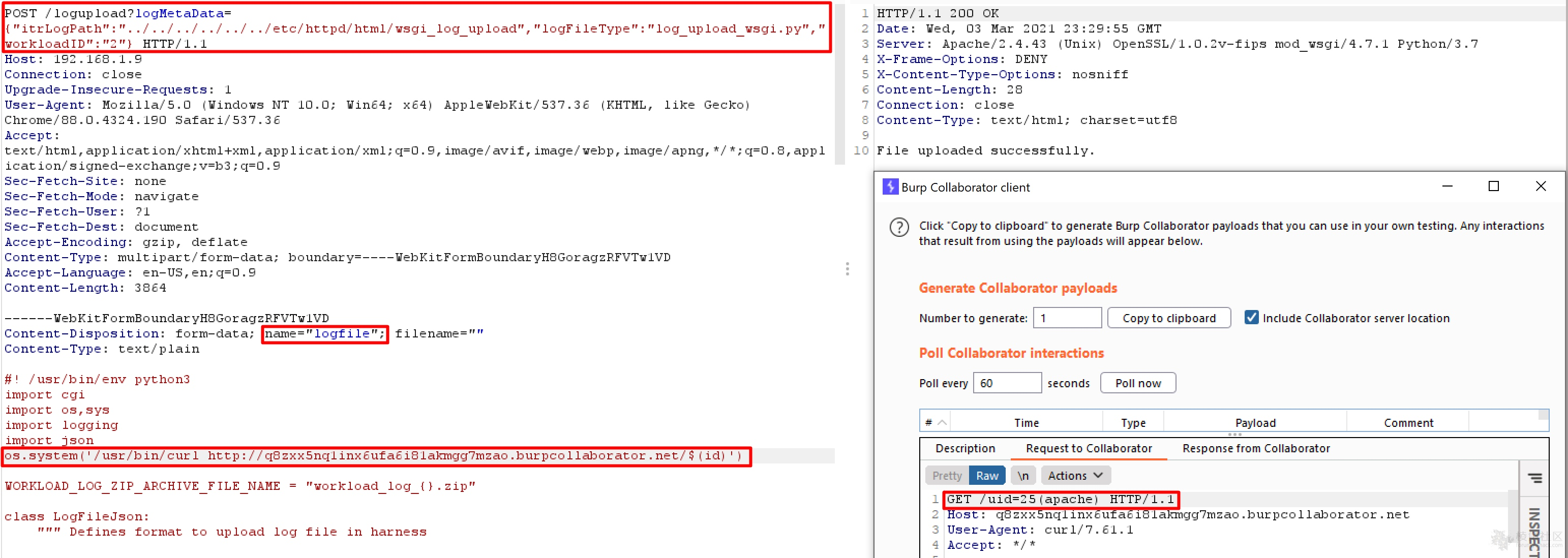This screenshot has width=1568, height=558.
Task: Select Raw view mode
Action: tap(987, 475)
